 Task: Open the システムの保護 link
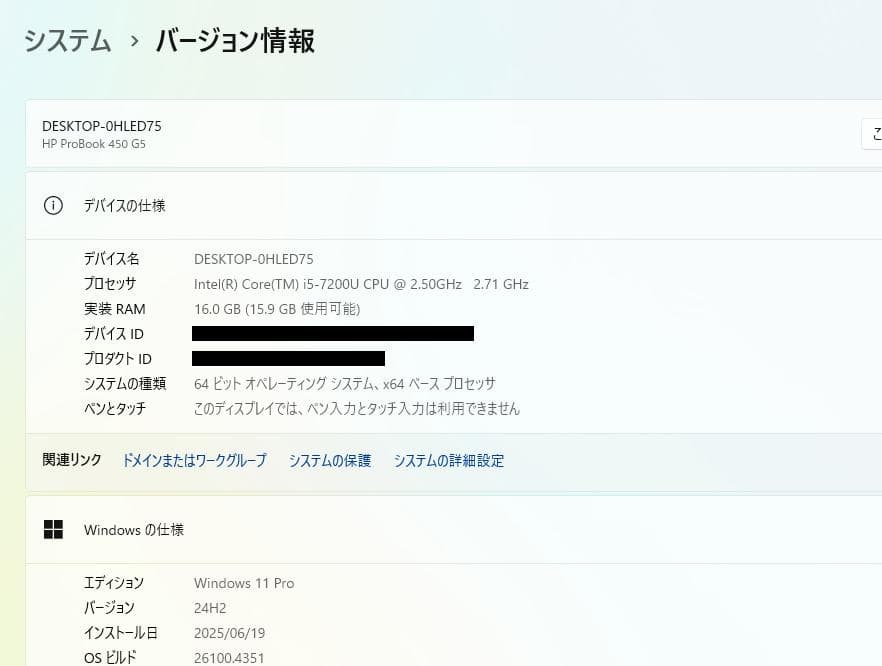point(329,461)
